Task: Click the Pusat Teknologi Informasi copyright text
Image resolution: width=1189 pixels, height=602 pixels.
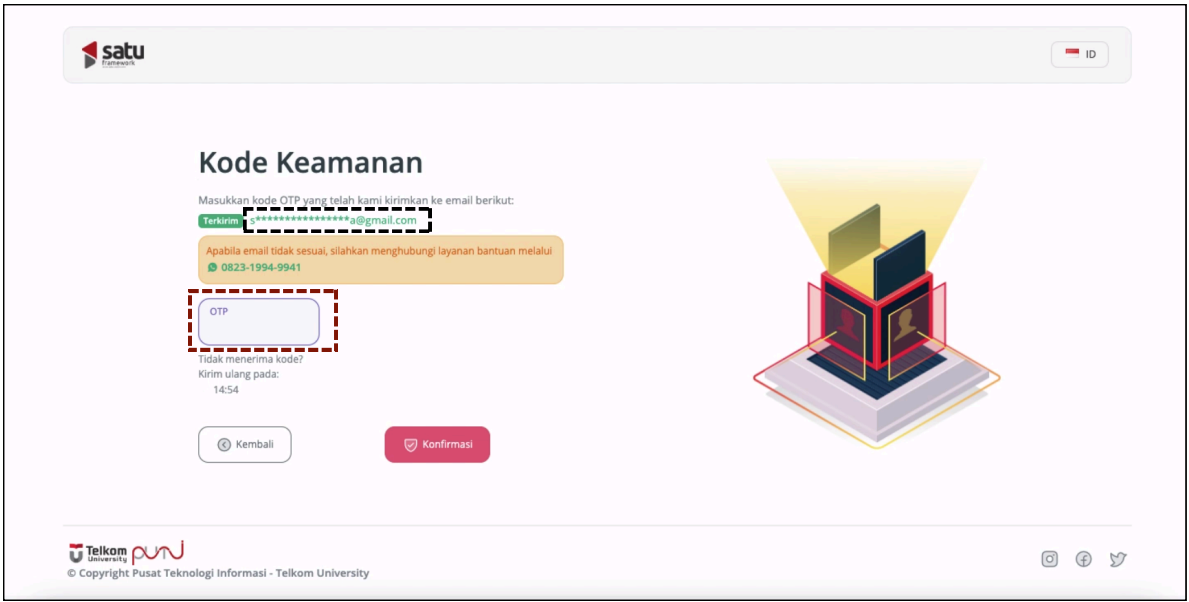Action: point(218,573)
